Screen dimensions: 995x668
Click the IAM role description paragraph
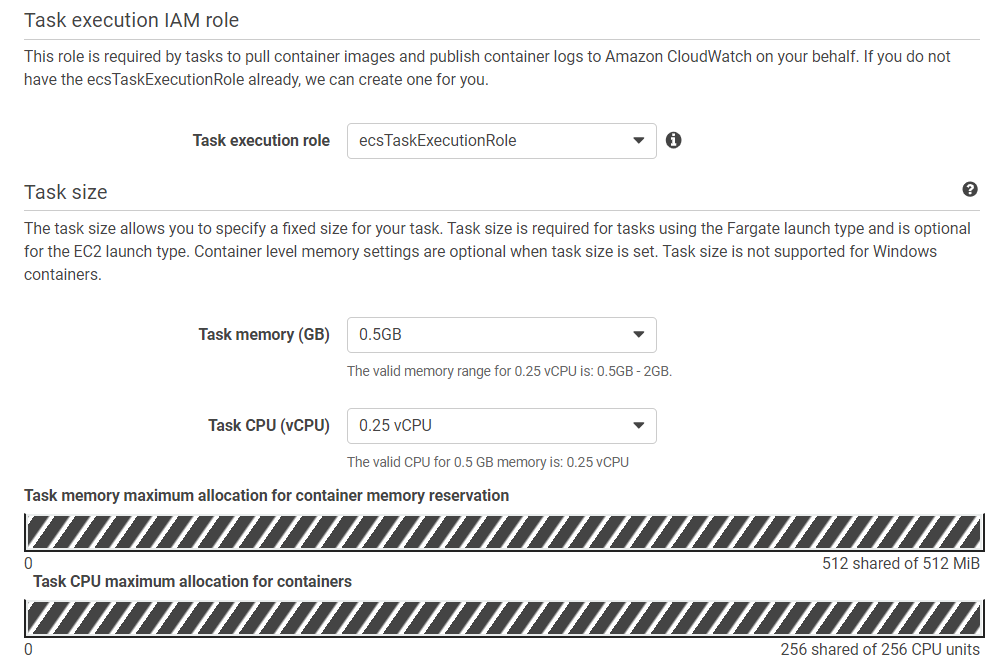(x=487, y=68)
